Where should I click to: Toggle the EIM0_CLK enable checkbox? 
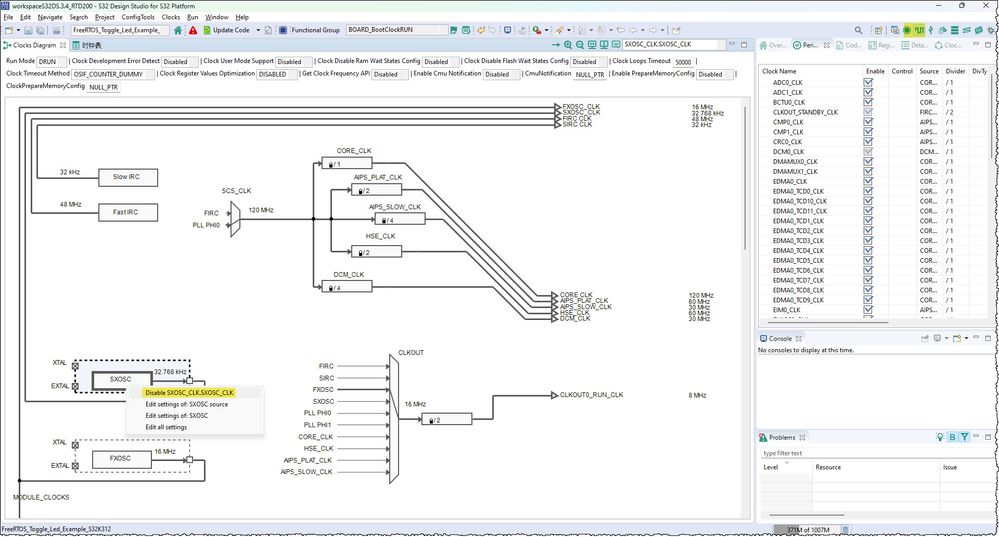[x=868, y=310]
